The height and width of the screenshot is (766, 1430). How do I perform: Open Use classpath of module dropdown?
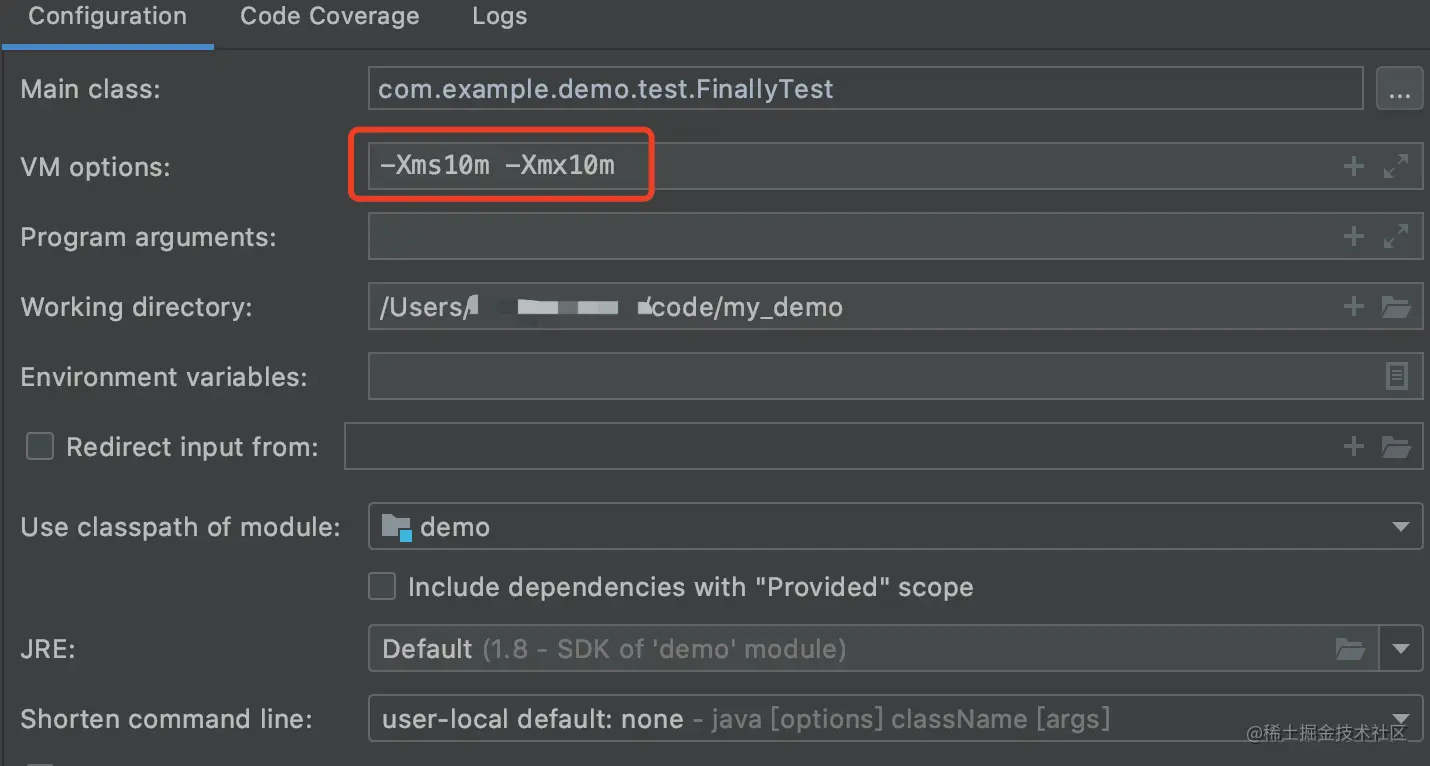click(1400, 527)
